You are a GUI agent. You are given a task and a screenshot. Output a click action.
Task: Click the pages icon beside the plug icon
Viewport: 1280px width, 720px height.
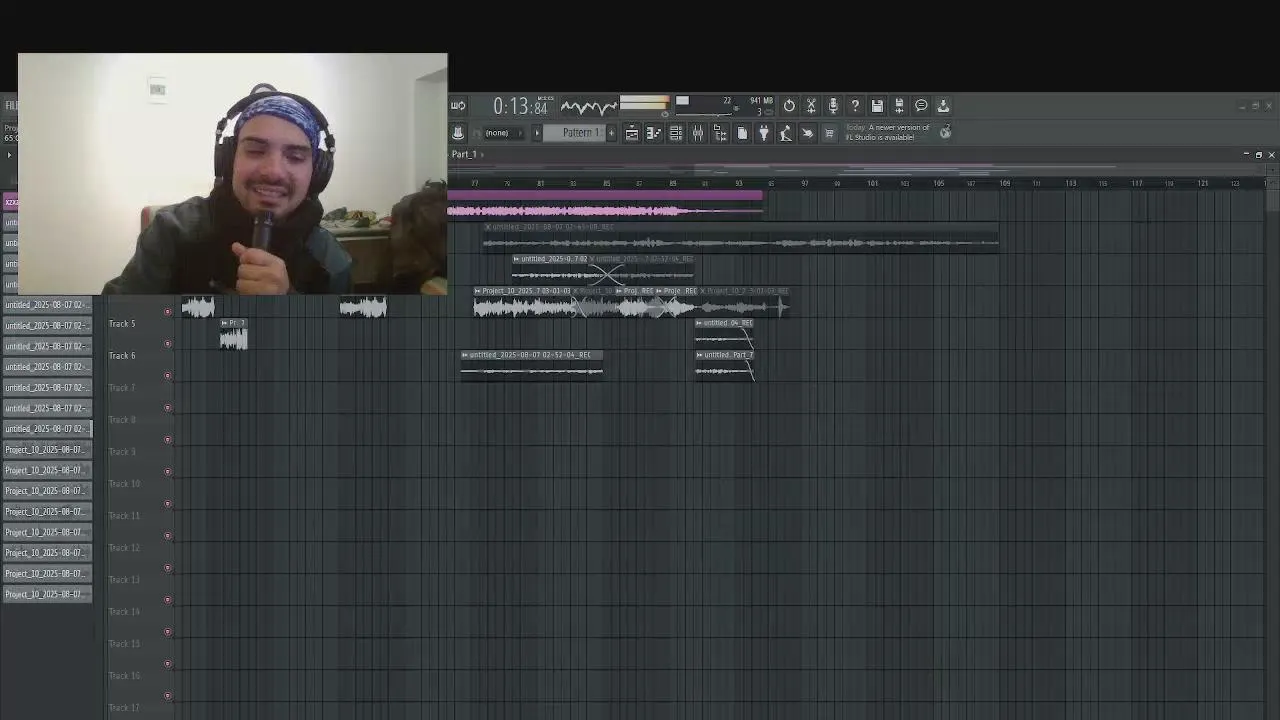742,133
